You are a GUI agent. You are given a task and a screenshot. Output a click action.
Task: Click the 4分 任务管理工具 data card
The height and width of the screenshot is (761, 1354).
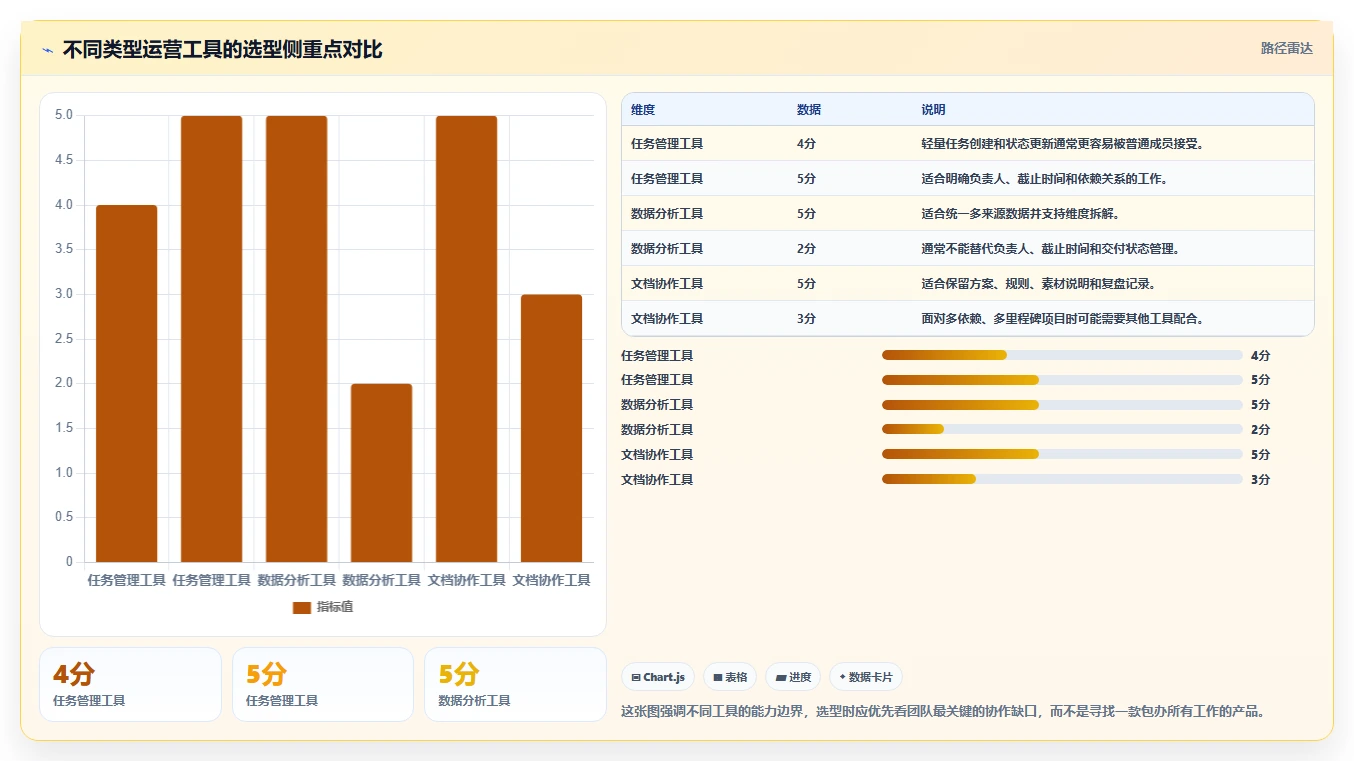(x=130, y=684)
